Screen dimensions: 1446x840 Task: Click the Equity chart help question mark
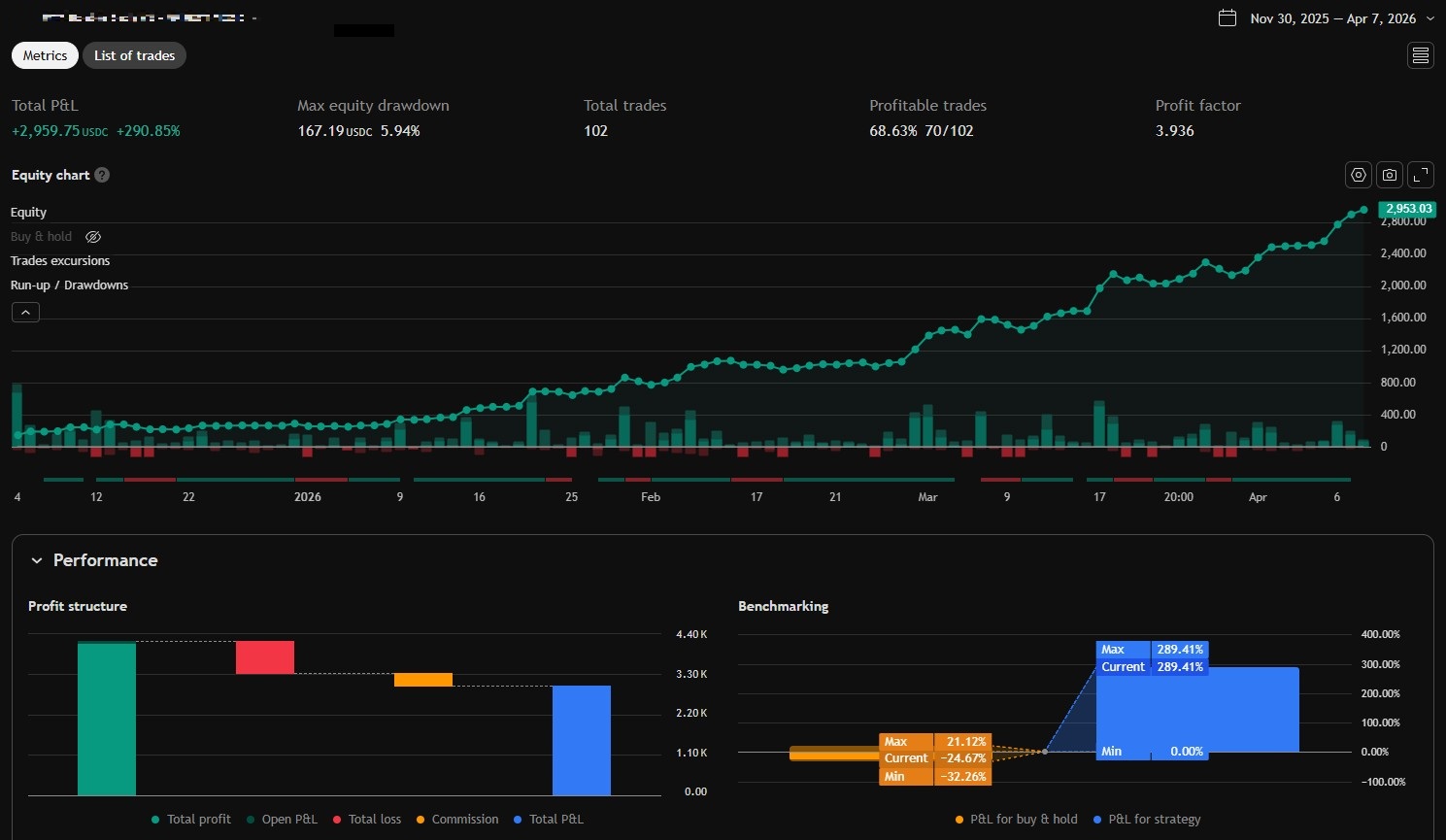coord(101,175)
